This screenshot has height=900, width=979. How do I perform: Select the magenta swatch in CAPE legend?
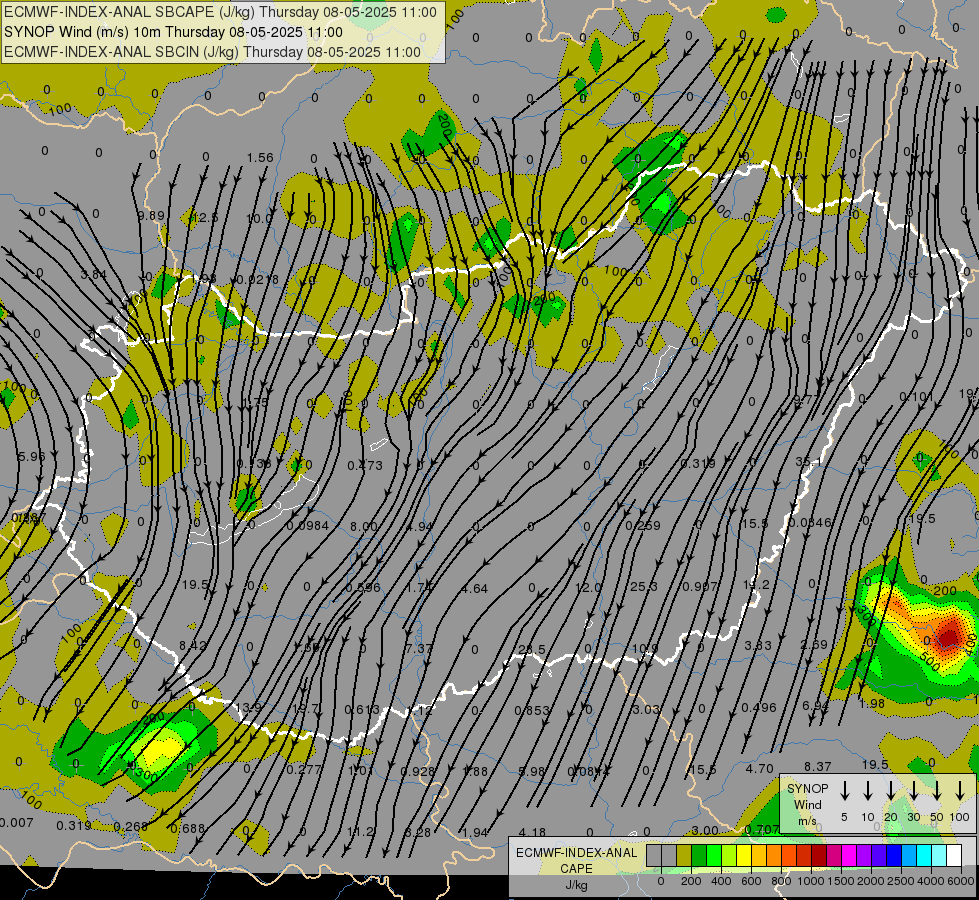(x=849, y=856)
